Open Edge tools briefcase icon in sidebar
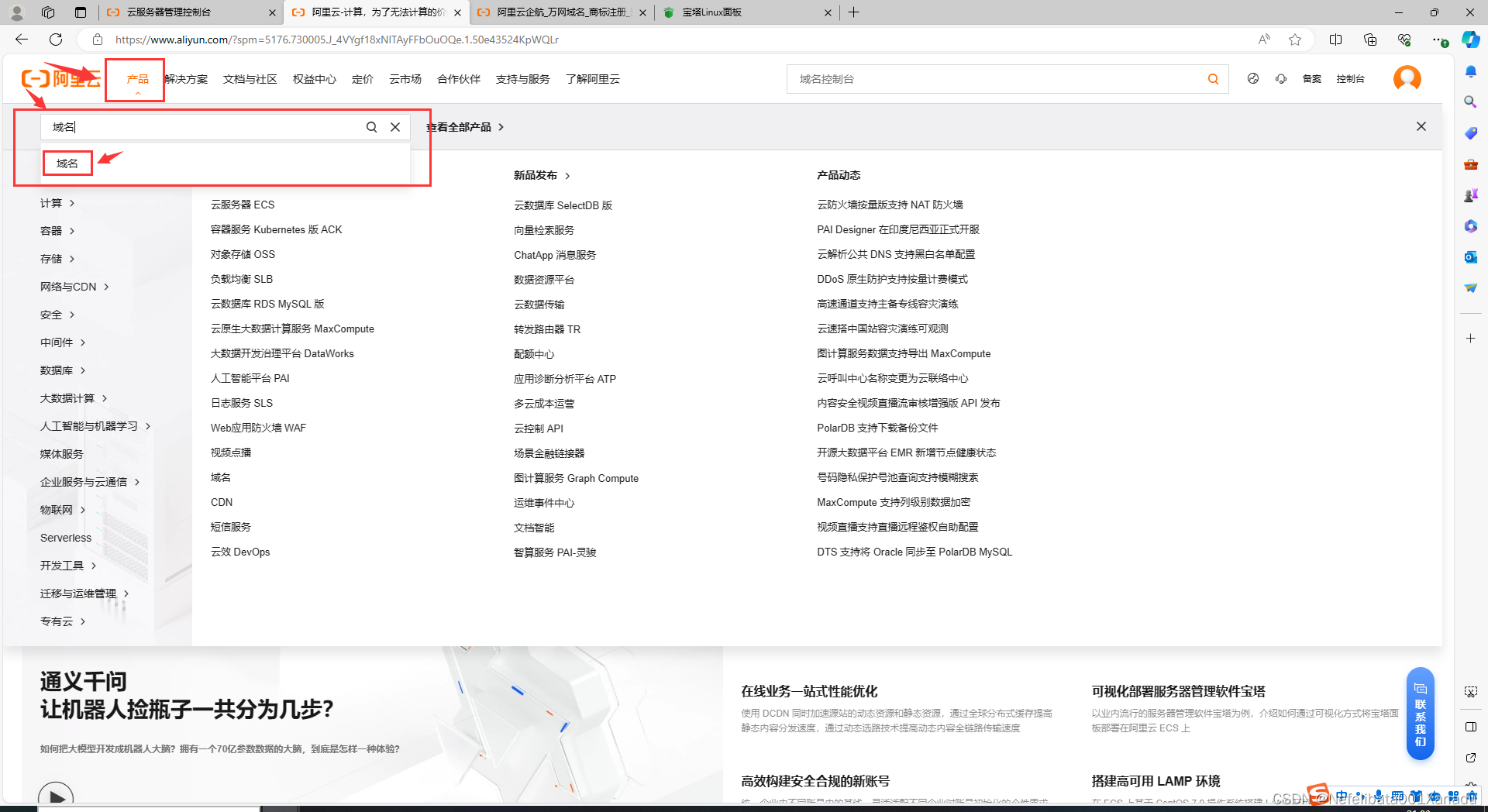Viewport: 1488px width, 812px height. click(1470, 164)
